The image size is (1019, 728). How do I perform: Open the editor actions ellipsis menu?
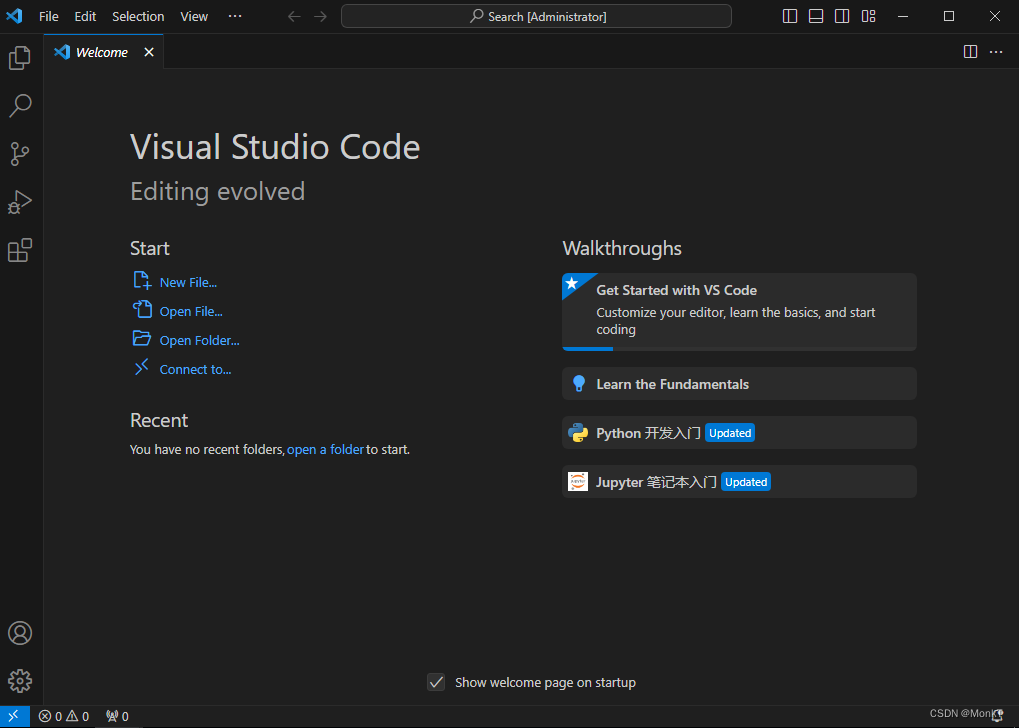(995, 51)
